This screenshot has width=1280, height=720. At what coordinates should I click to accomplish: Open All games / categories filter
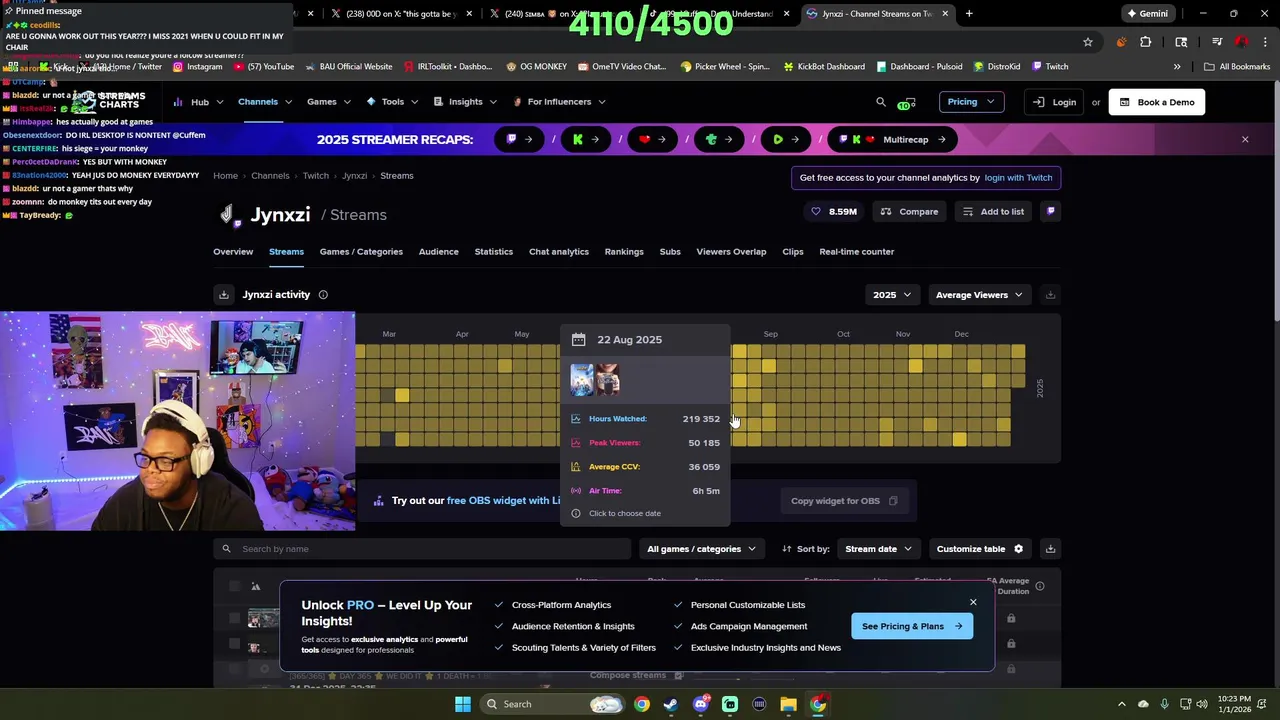701,549
